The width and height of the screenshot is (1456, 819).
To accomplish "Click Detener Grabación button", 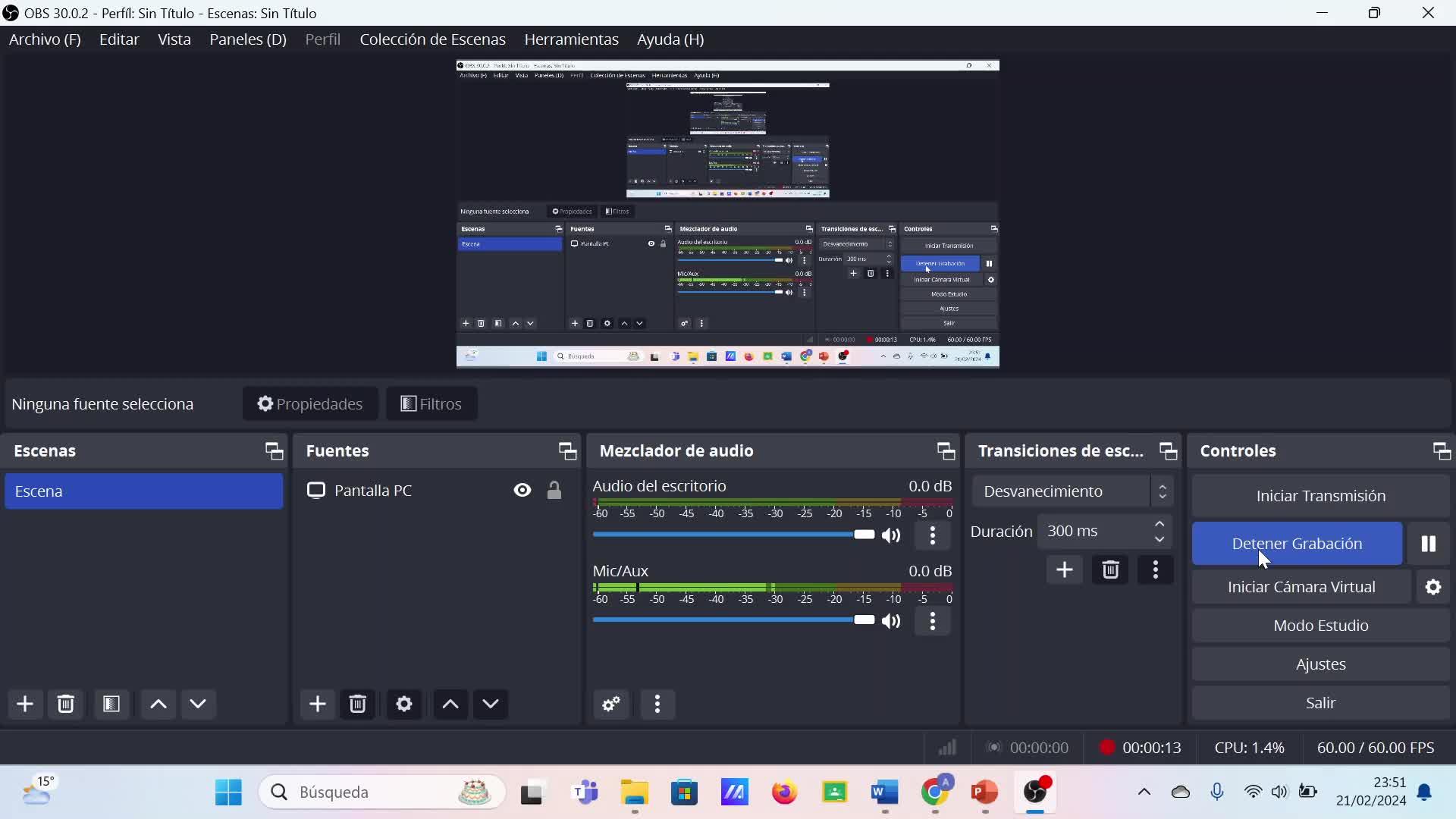I will coord(1297,544).
